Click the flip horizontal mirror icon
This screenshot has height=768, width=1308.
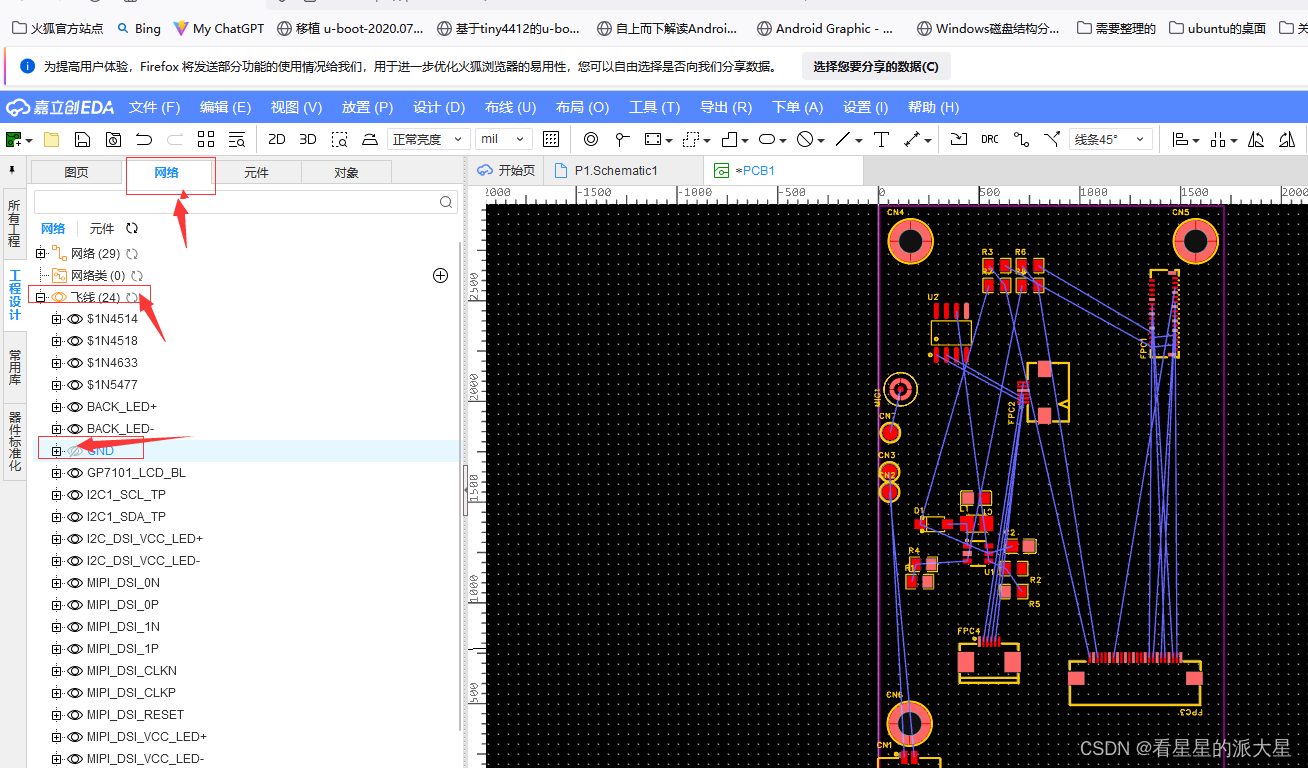coord(1256,139)
